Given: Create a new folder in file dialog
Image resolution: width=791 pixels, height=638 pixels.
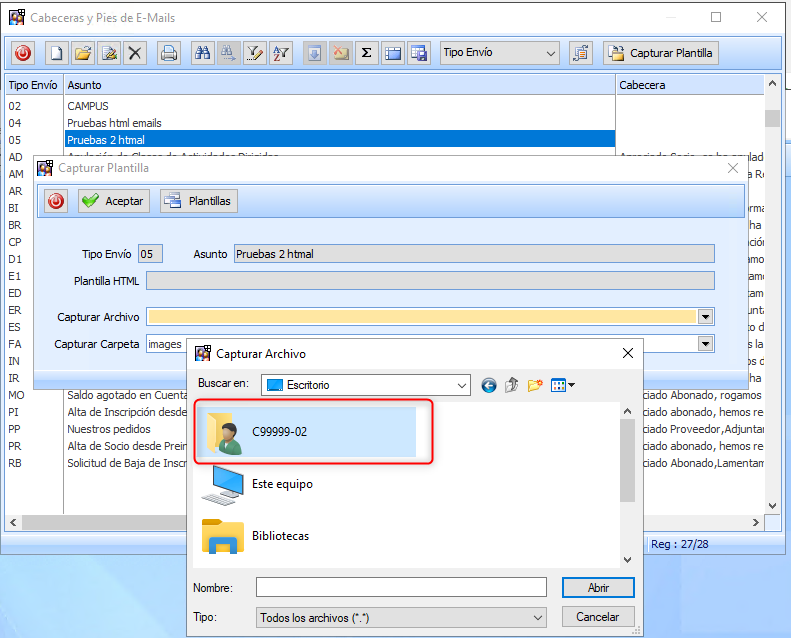Looking at the screenshot, I should (x=536, y=385).
